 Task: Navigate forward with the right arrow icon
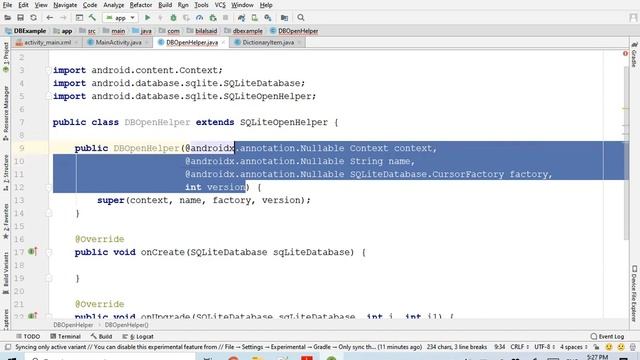[x=63, y=18]
